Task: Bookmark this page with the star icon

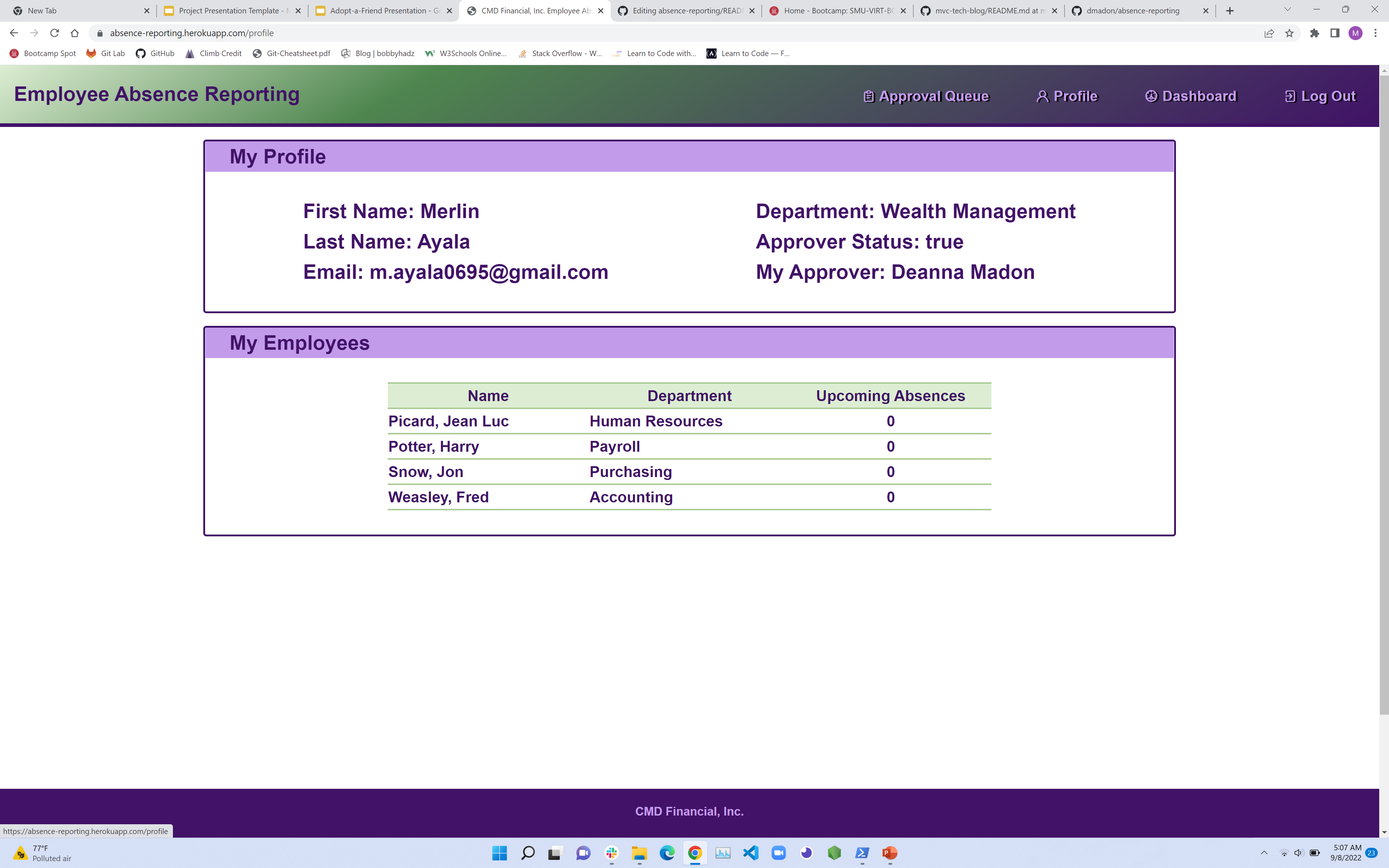Action: [1289, 33]
